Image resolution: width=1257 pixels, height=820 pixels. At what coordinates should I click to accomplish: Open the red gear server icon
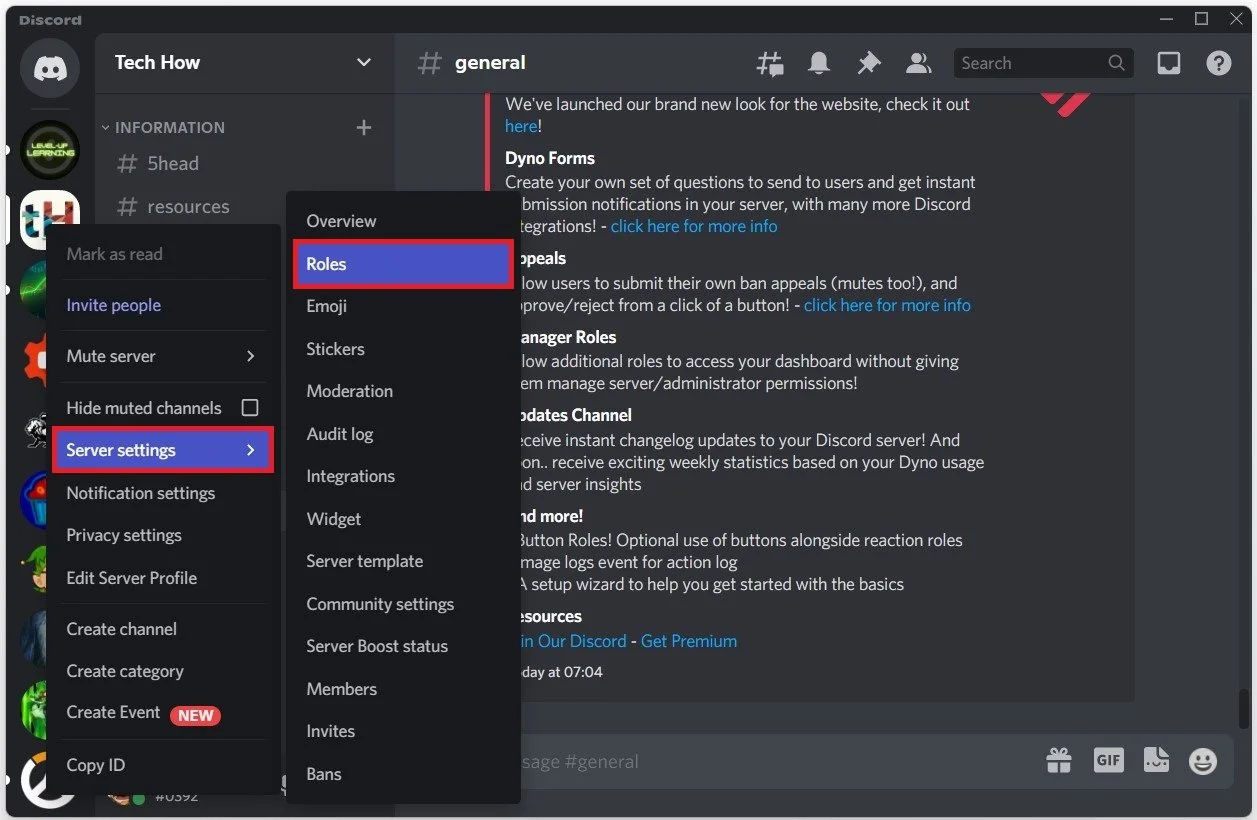coord(36,360)
